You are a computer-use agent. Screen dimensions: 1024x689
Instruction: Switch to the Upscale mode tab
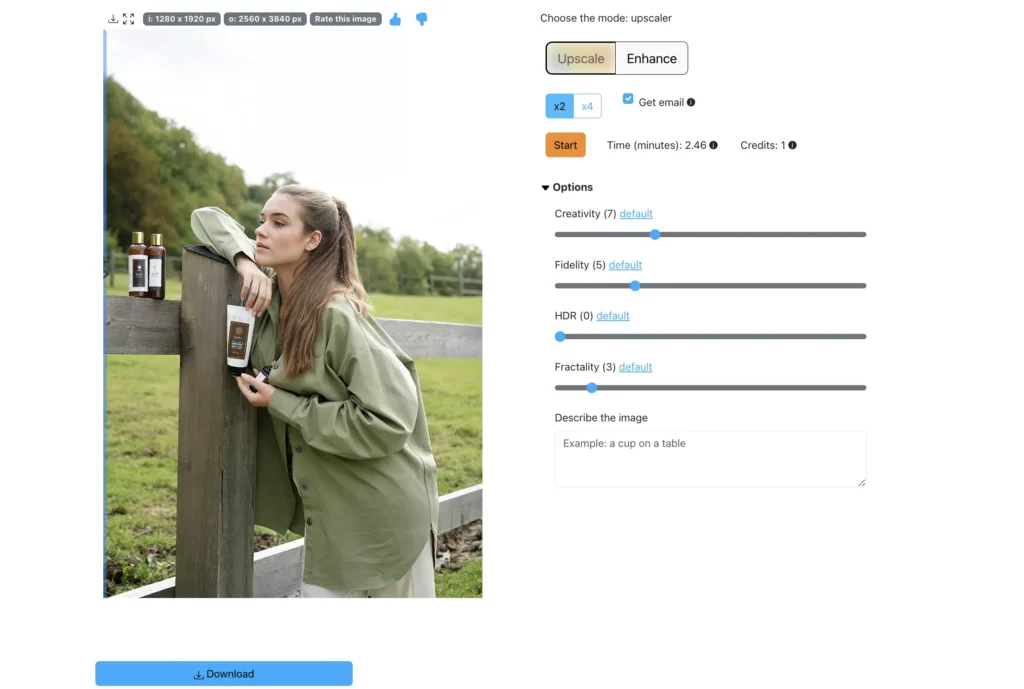pos(581,58)
